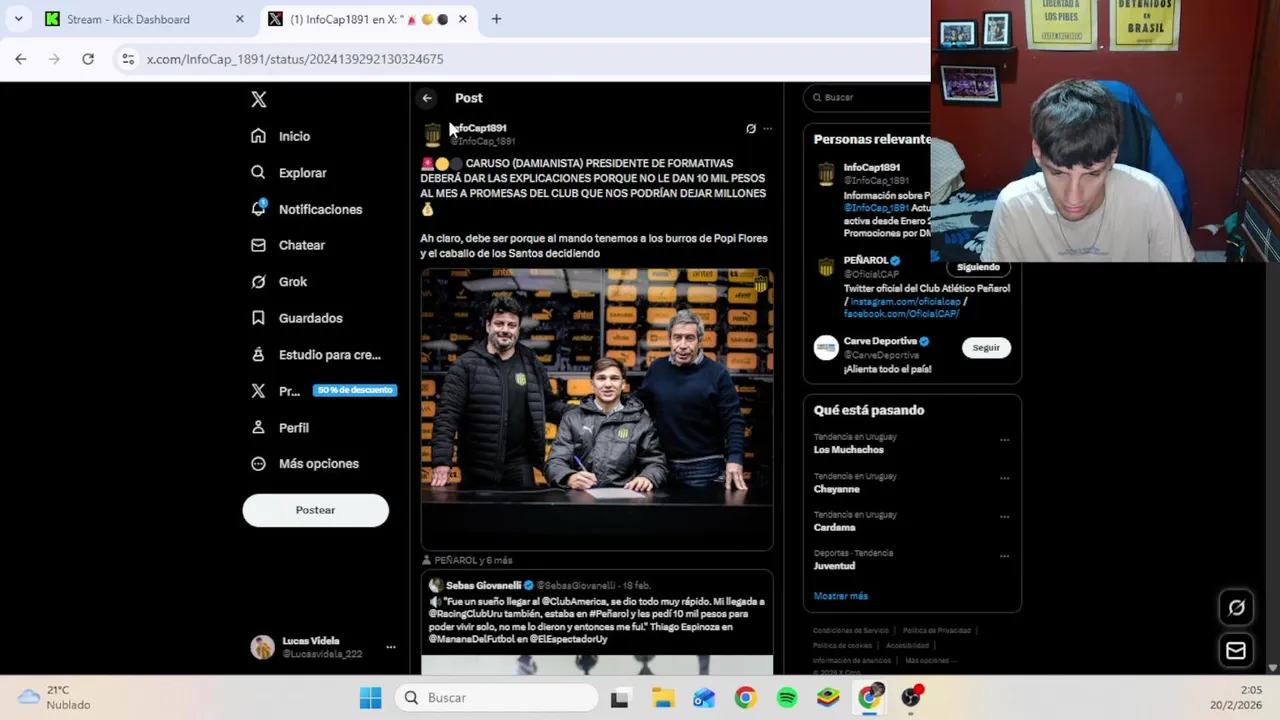The height and width of the screenshot is (720, 1280).
Task: Open the post's three-dot menu
Action: [x=767, y=128]
